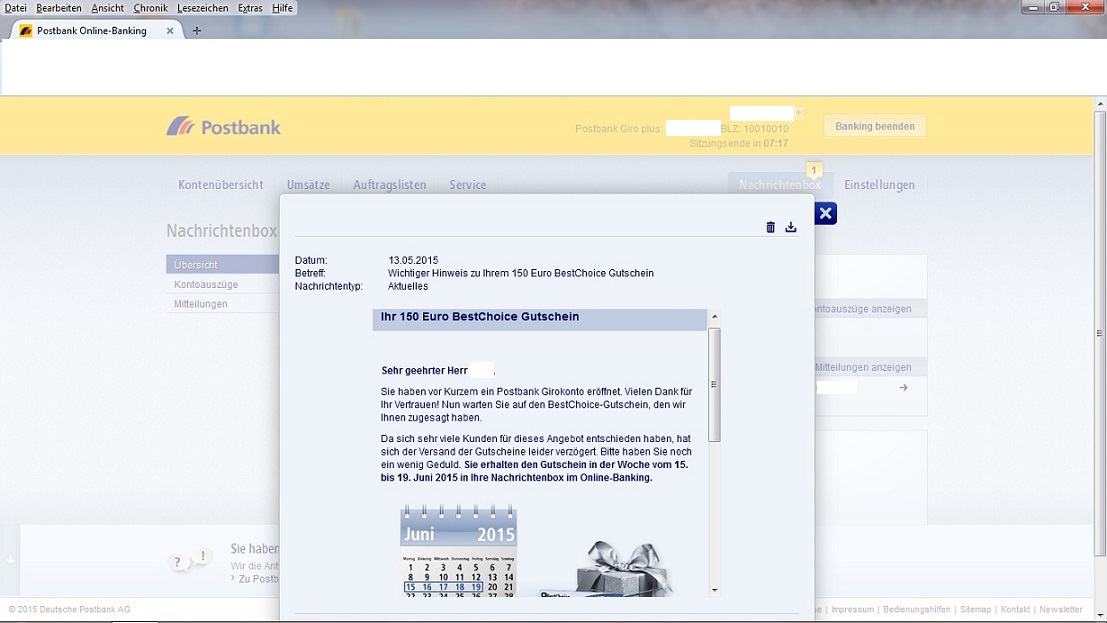Go to Kontenübersicht
1107x623 pixels.
tap(220, 184)
